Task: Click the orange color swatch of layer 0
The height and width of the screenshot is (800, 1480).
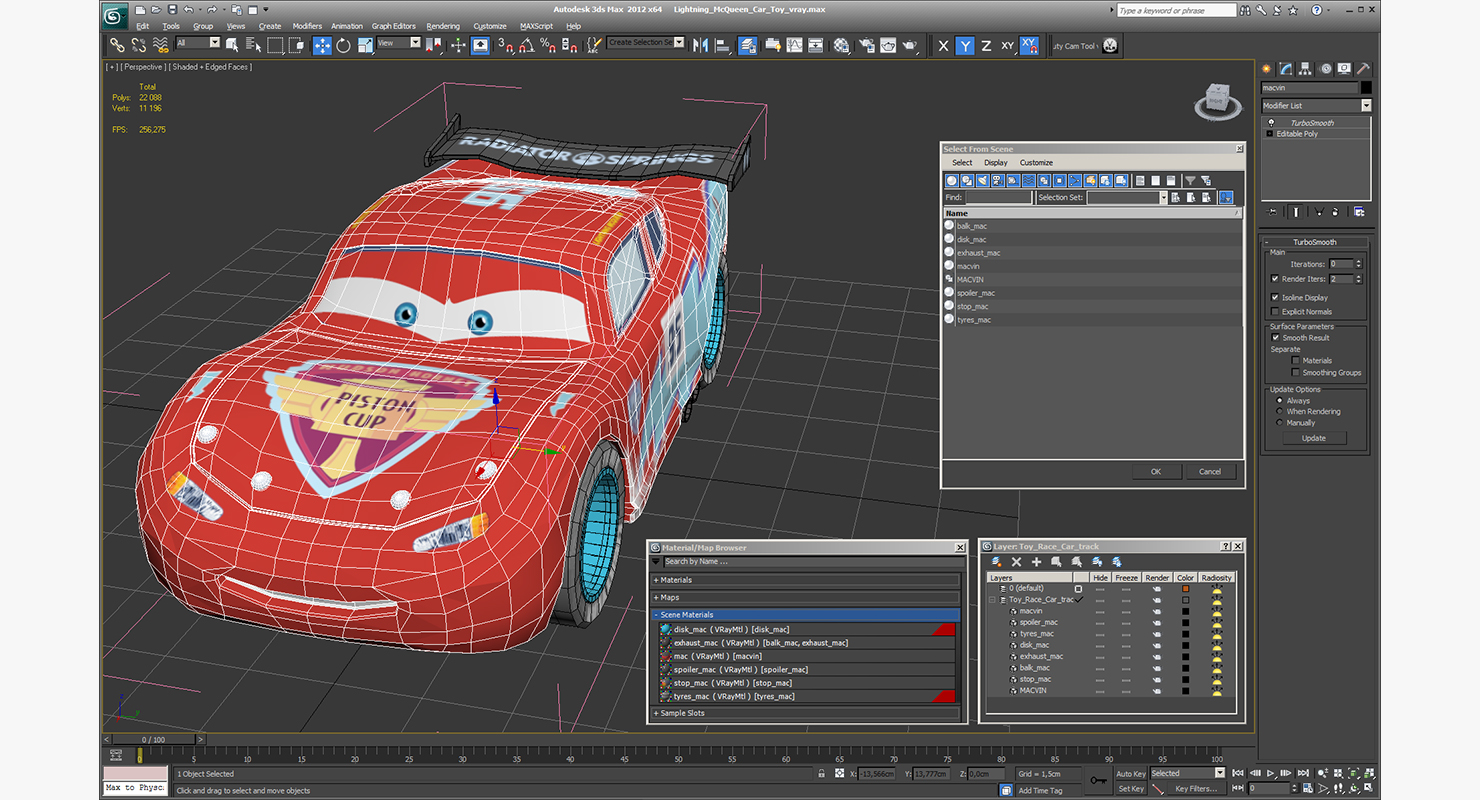Action: click(x=1185, y=589)
